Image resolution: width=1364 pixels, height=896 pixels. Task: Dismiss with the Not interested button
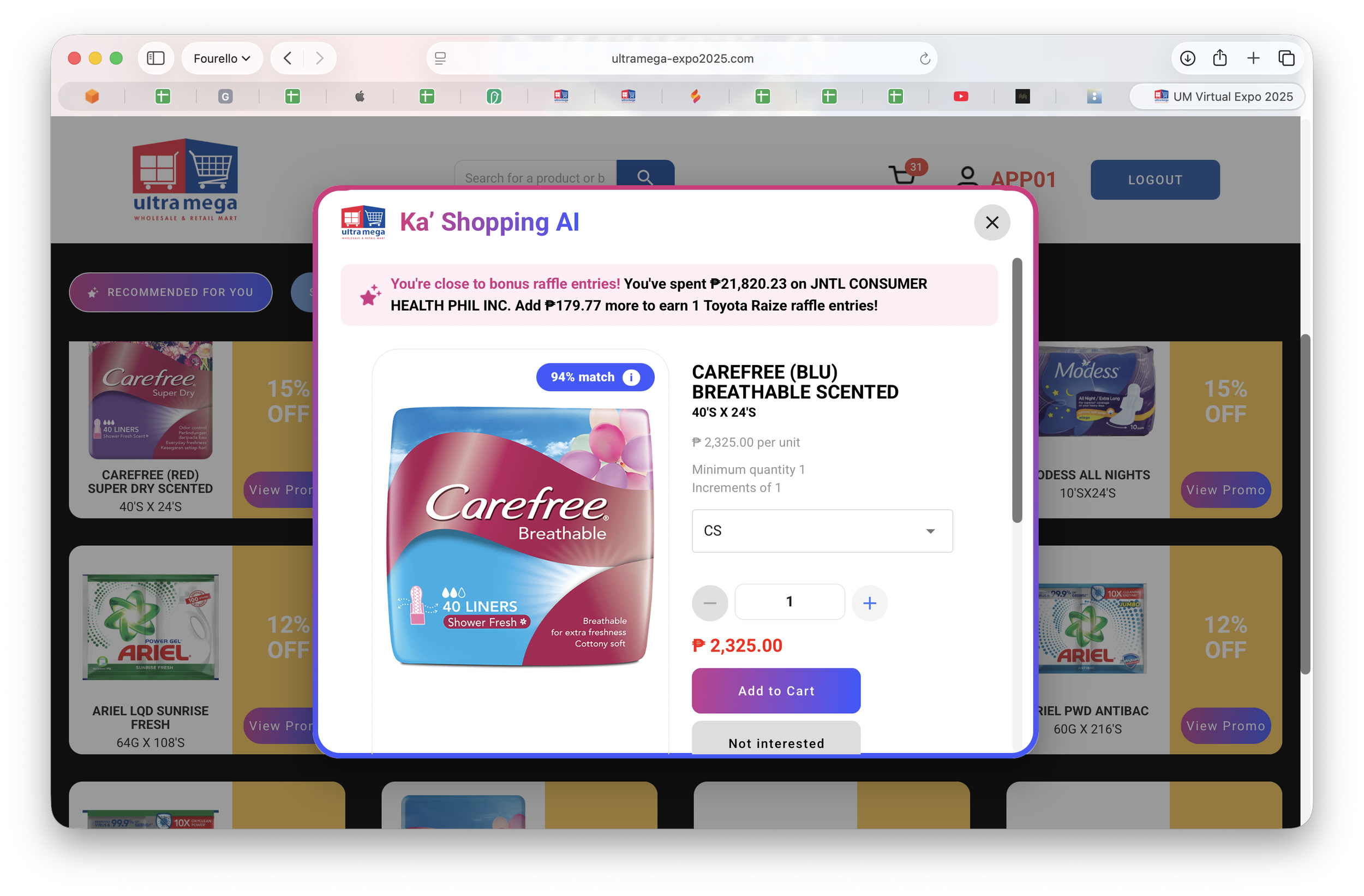coord(775,739)
